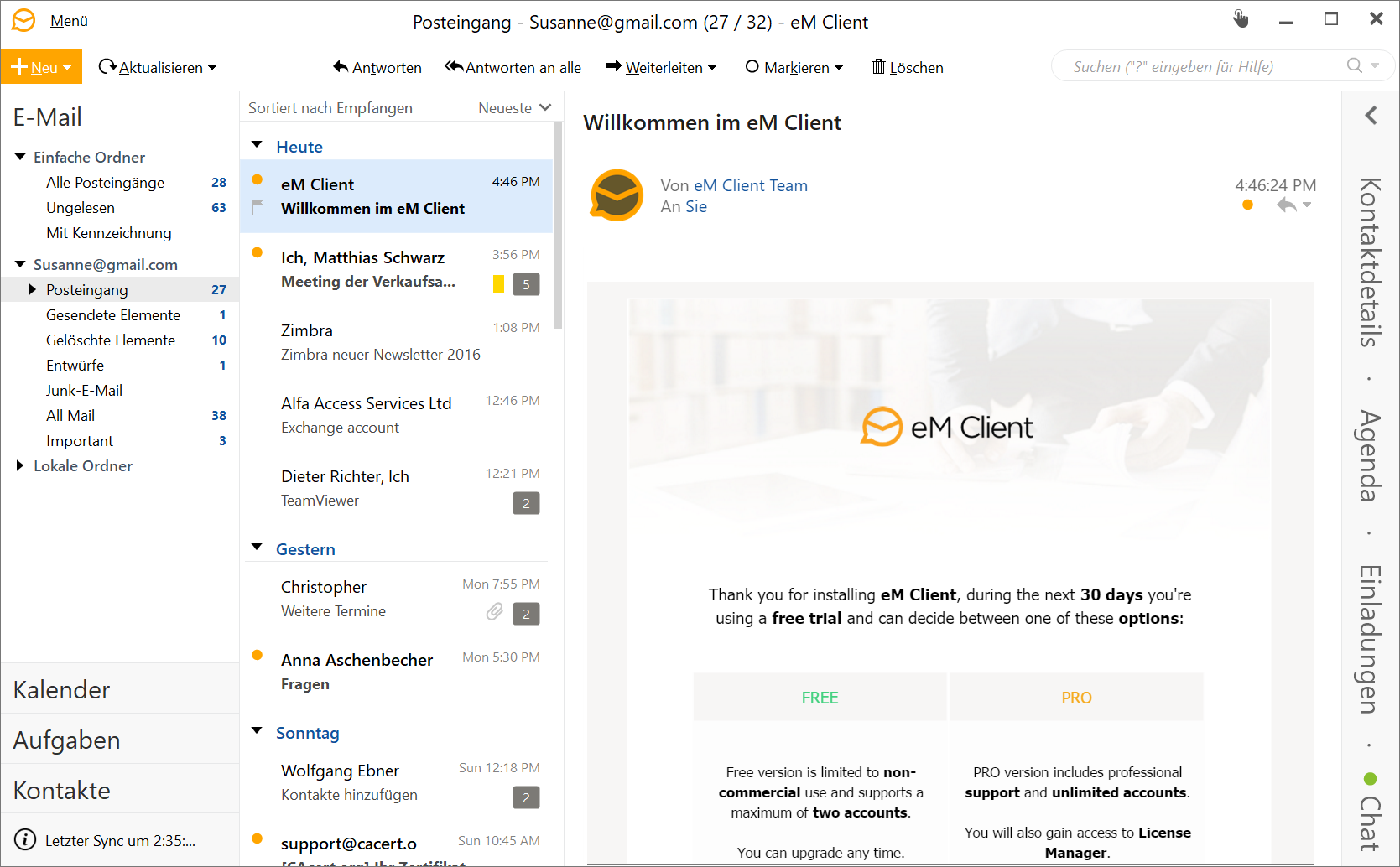This screenshot has width=1400, height=867.
Task: Switch to the Aufgaben section
Action: (120, 740)
